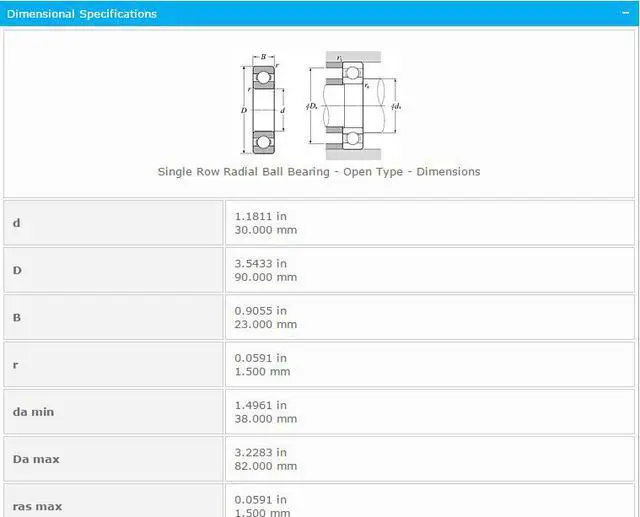This screenshot has height=517, width=640.
Task: Click the 3.5433 in value
Action: tap(260, 263)
